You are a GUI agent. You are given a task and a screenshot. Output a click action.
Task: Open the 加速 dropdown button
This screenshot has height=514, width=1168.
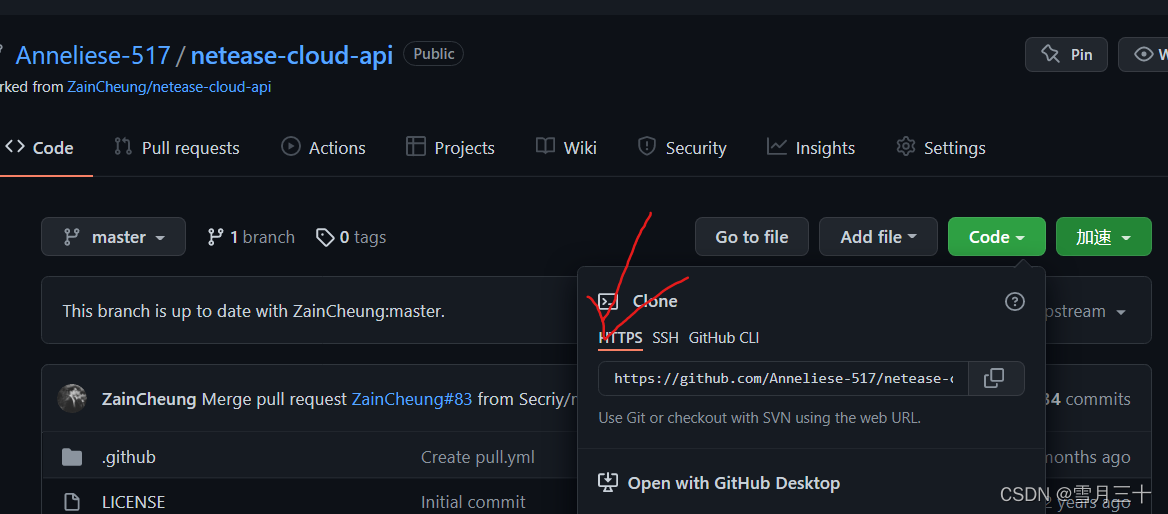tap(1104, 237)
